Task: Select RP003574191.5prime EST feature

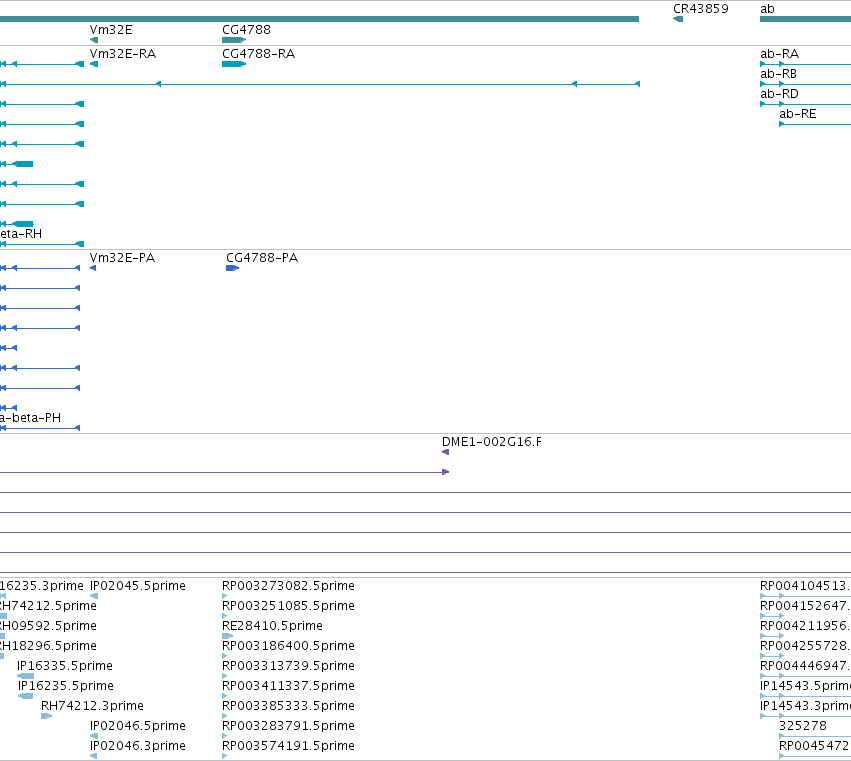Action: pos(225,756)
